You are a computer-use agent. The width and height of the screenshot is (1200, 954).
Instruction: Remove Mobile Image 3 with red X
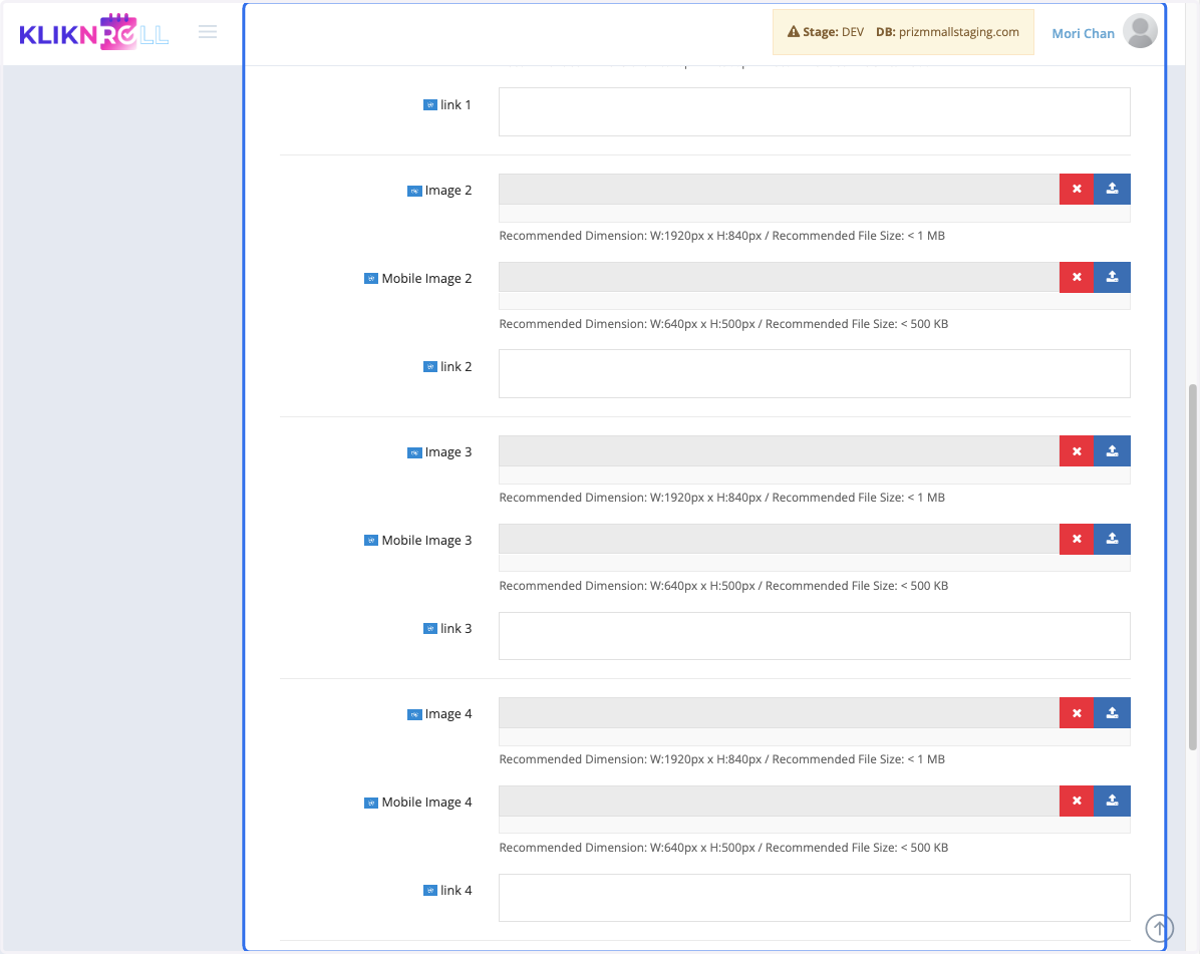(1077, 539)
